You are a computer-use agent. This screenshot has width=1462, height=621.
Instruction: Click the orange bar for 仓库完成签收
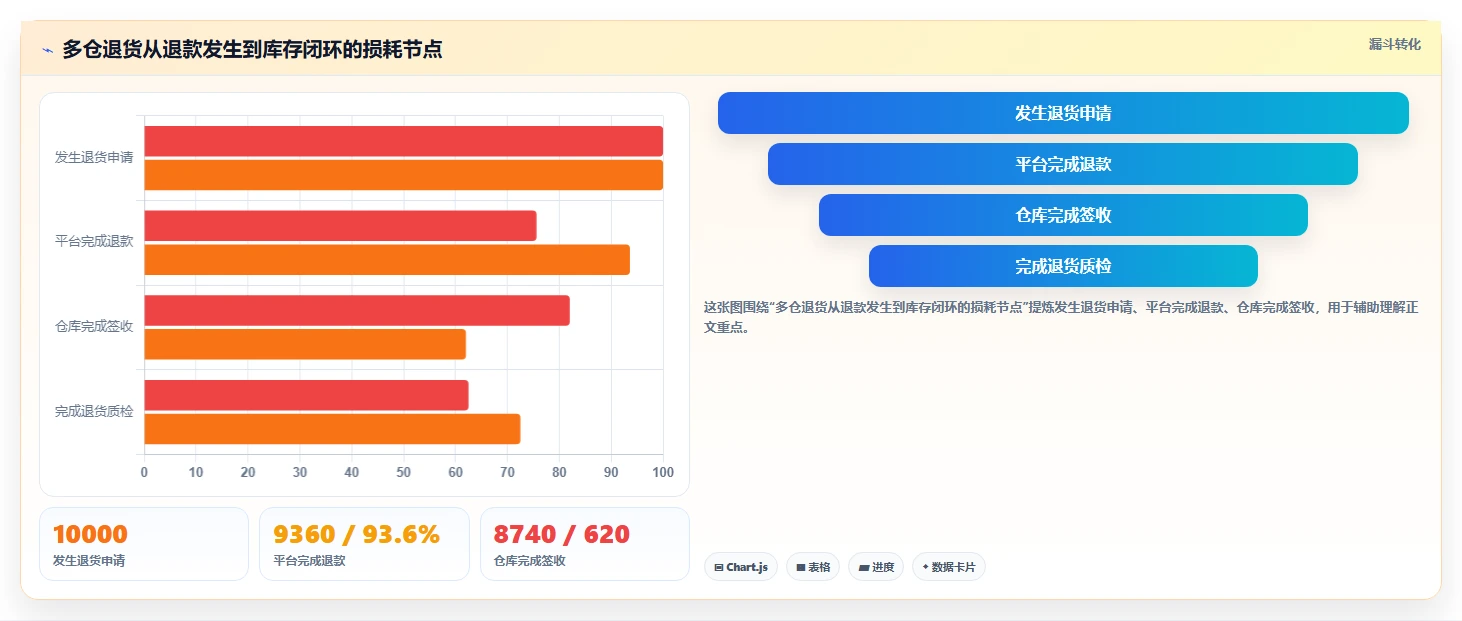point(305,344)
